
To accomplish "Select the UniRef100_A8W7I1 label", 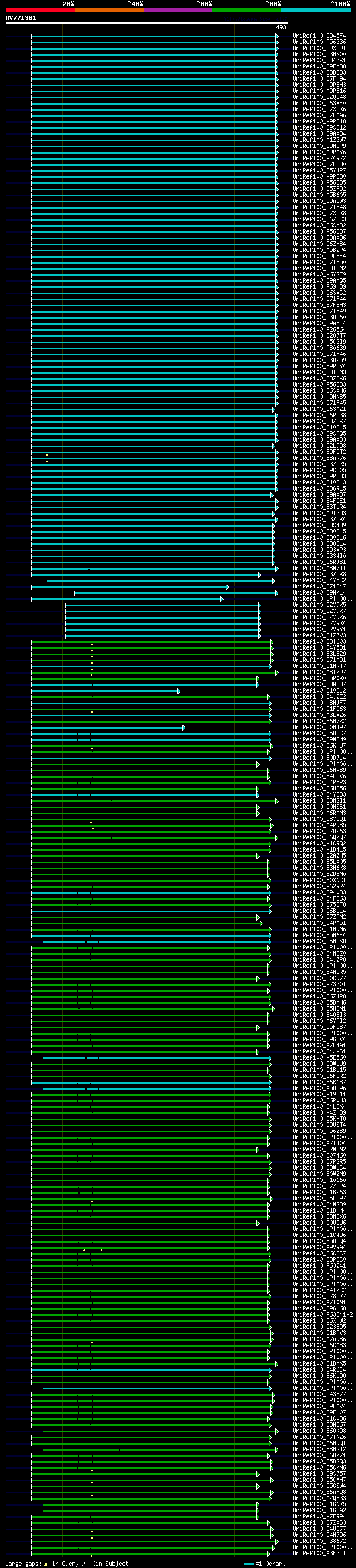I will [319, 568].
